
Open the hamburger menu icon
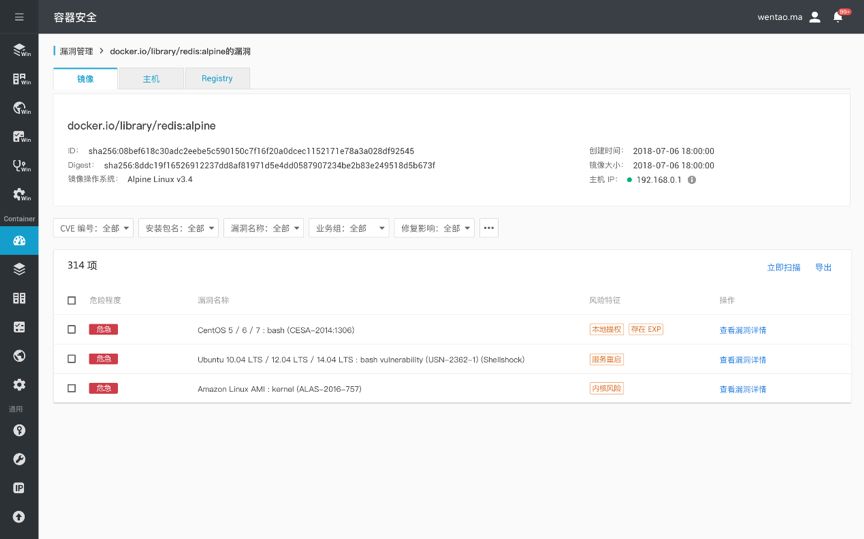pos(19,17)
